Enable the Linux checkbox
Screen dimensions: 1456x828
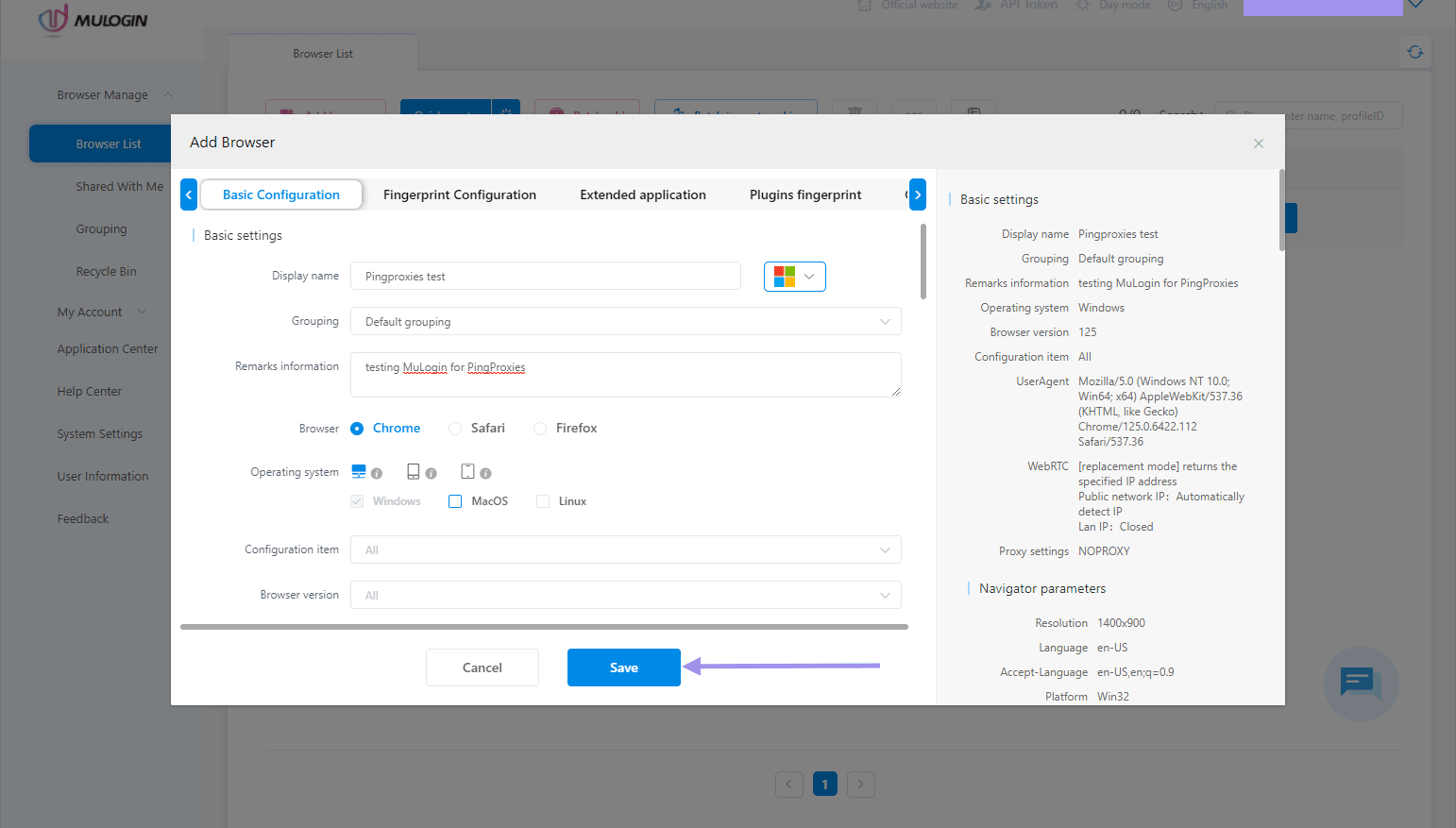543,501
